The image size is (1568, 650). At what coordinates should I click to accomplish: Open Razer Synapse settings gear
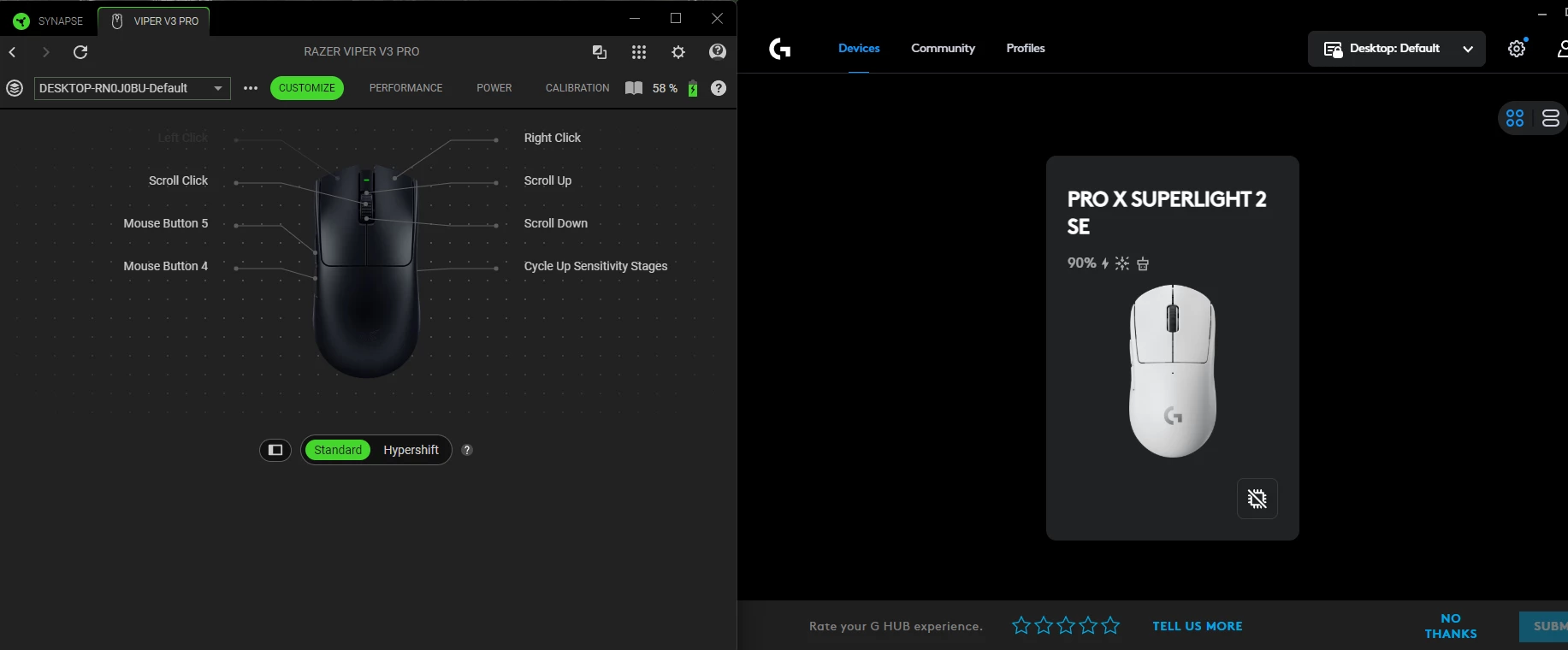click(678, 52)
